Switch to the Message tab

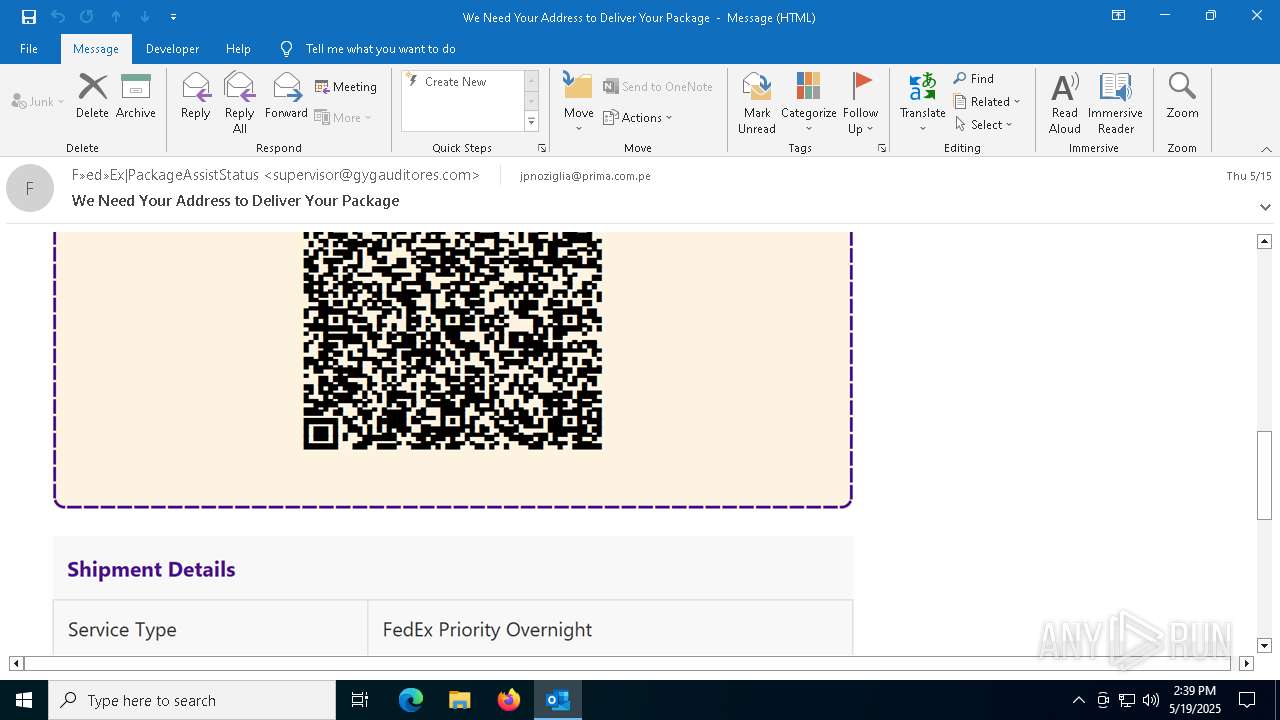coord(96,48)
